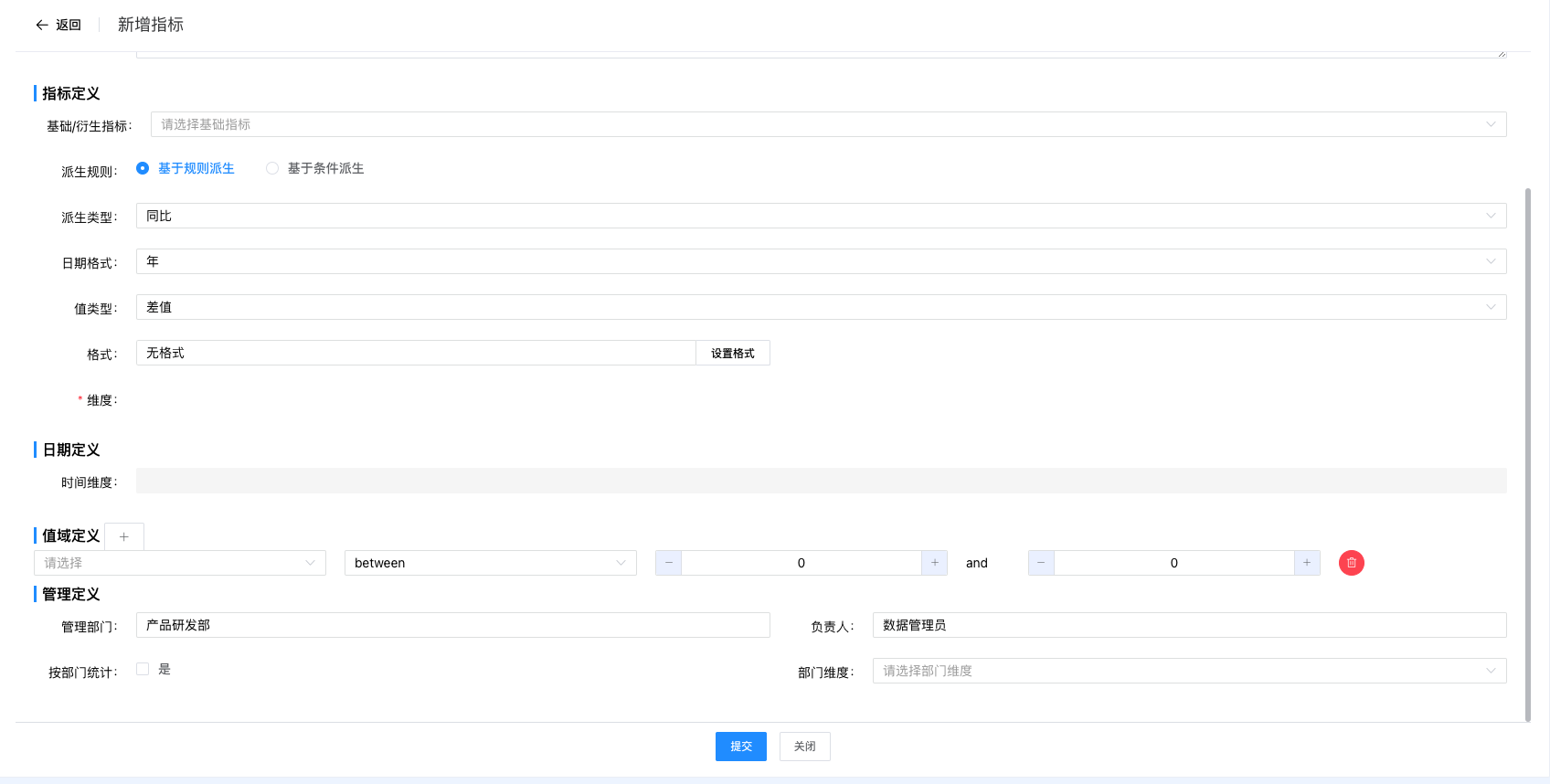Expand the 派生类型 dropdown showing 同比
The image size is (1550, 784).
821,216
